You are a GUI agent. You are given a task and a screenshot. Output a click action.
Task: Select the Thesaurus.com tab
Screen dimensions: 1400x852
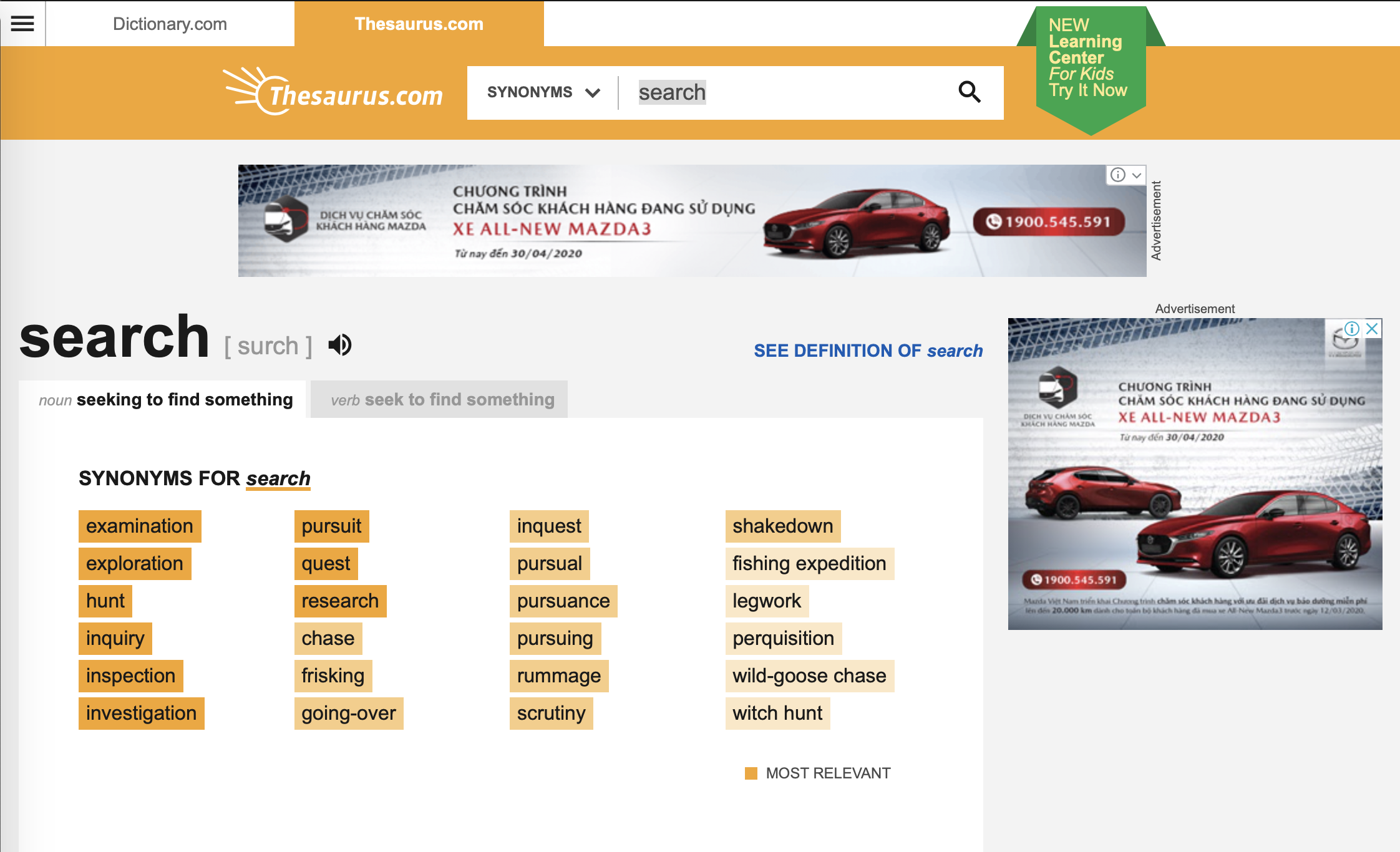(x=419, y=24)
